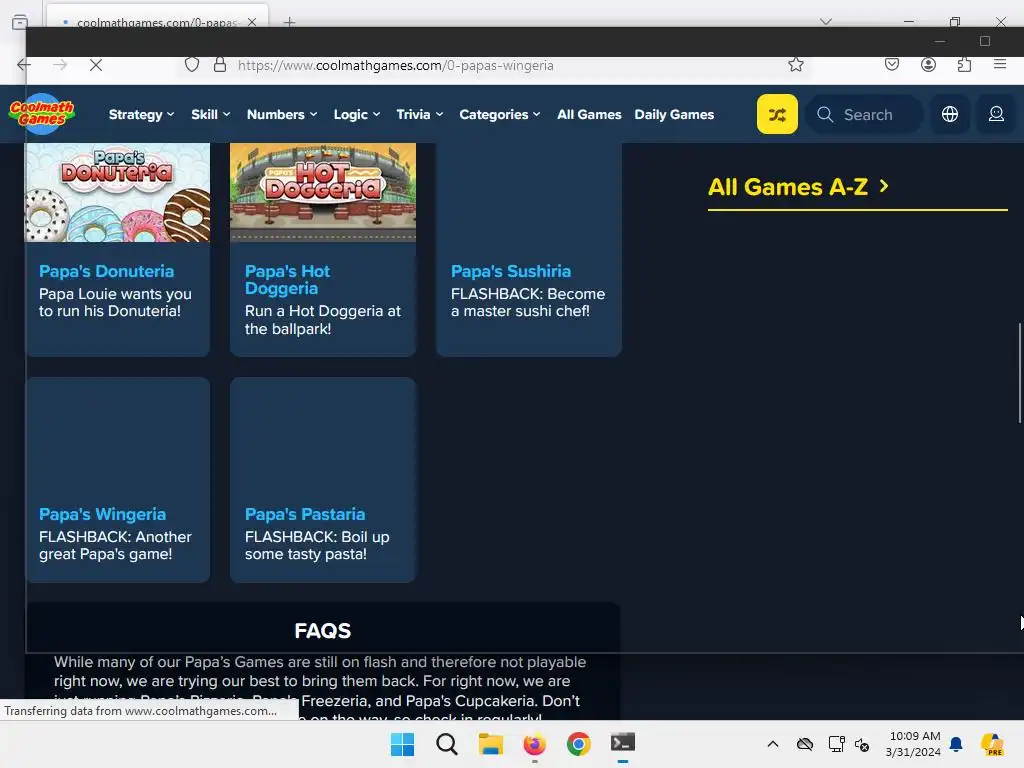The width and height of the screenshot is (1024, 768).
Task: Open File Explorer from taskbar
Action: coord(490,744)
